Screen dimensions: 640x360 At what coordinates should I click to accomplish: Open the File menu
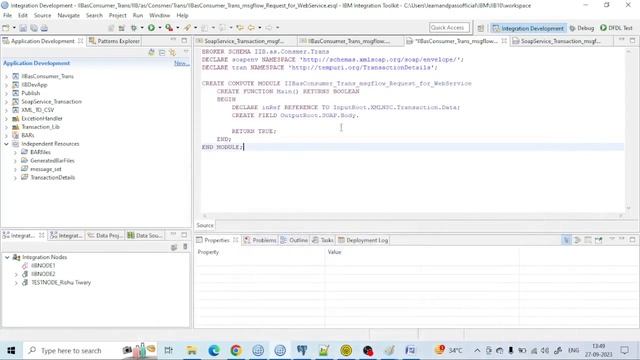(7, 15)
